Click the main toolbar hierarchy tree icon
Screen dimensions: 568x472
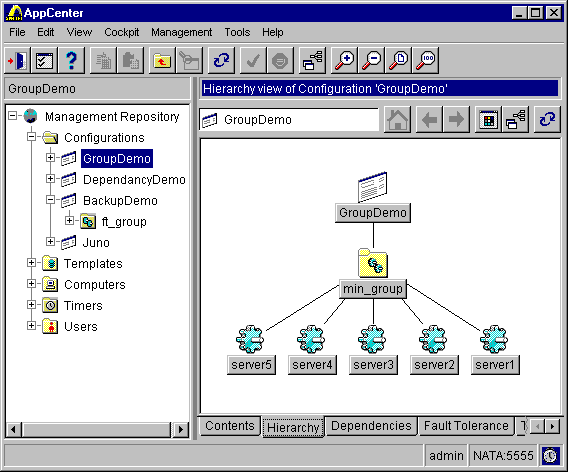(312, 60)
